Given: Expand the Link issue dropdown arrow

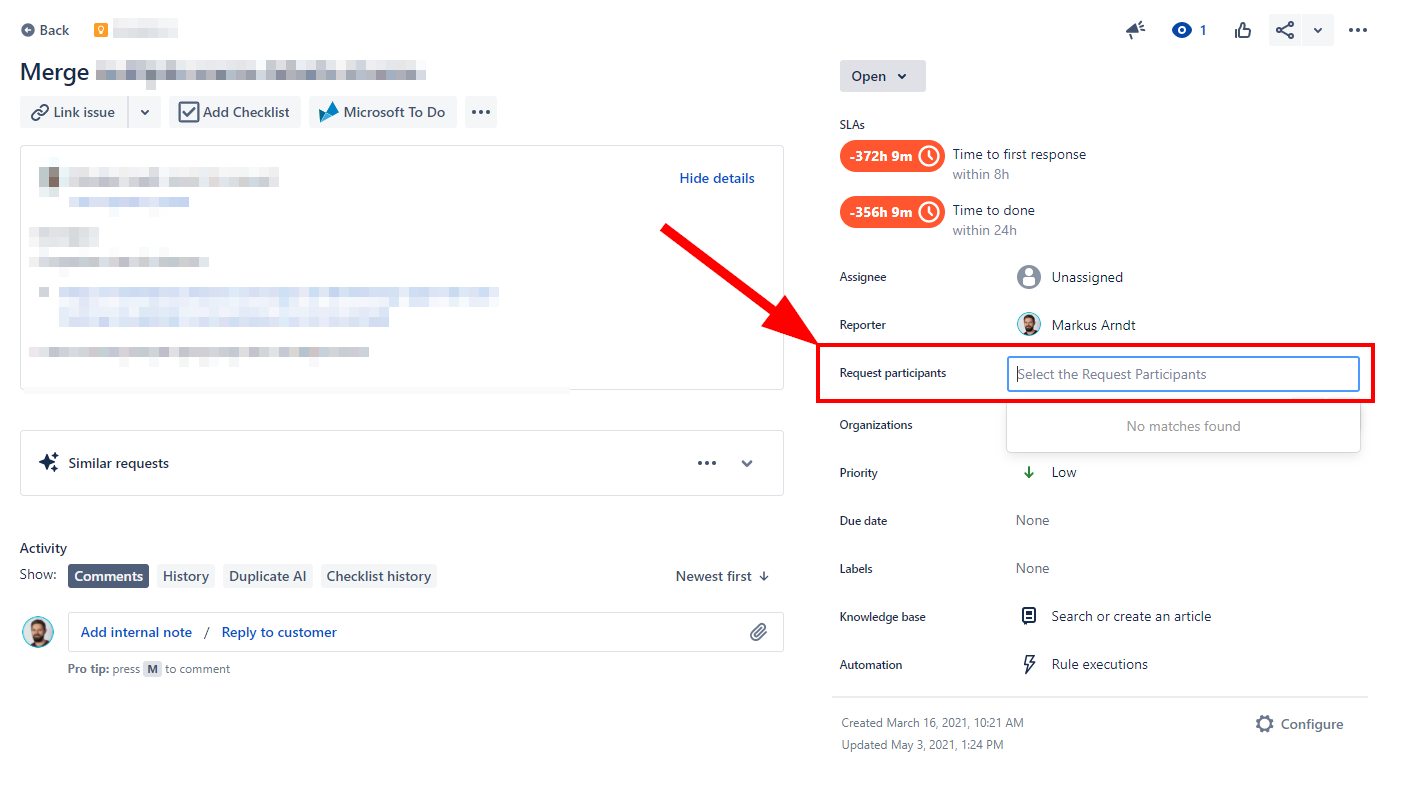Looking at the screenshot, I should [x=144, y=112].
